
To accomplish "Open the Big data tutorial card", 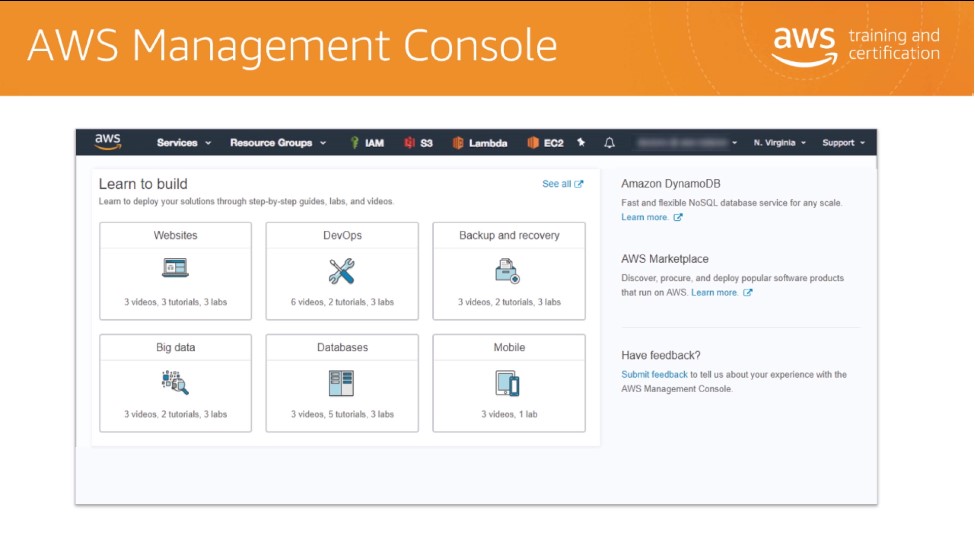I will (x=175, y=383).
